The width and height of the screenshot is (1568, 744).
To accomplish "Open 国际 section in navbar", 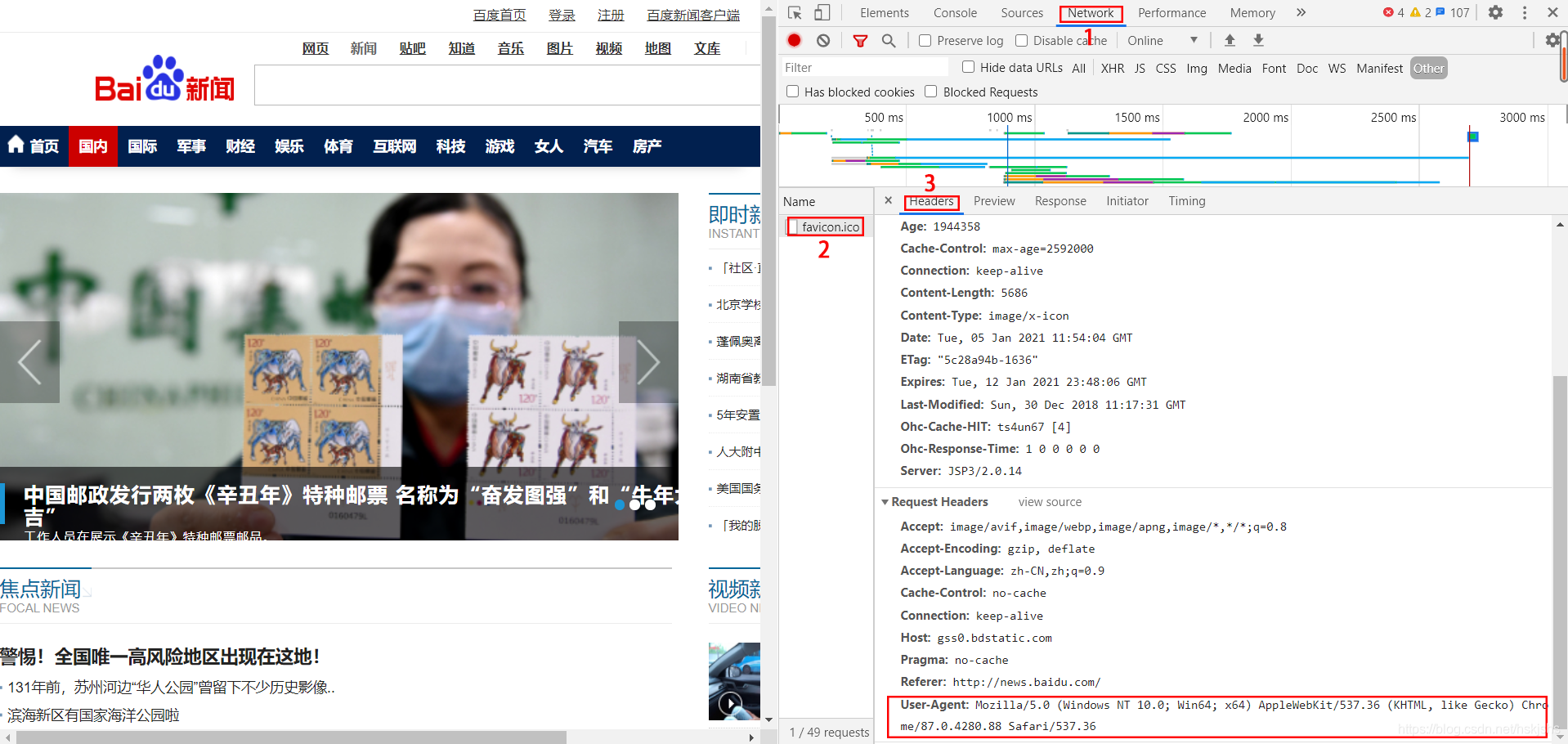I will [x=142, y=146].
